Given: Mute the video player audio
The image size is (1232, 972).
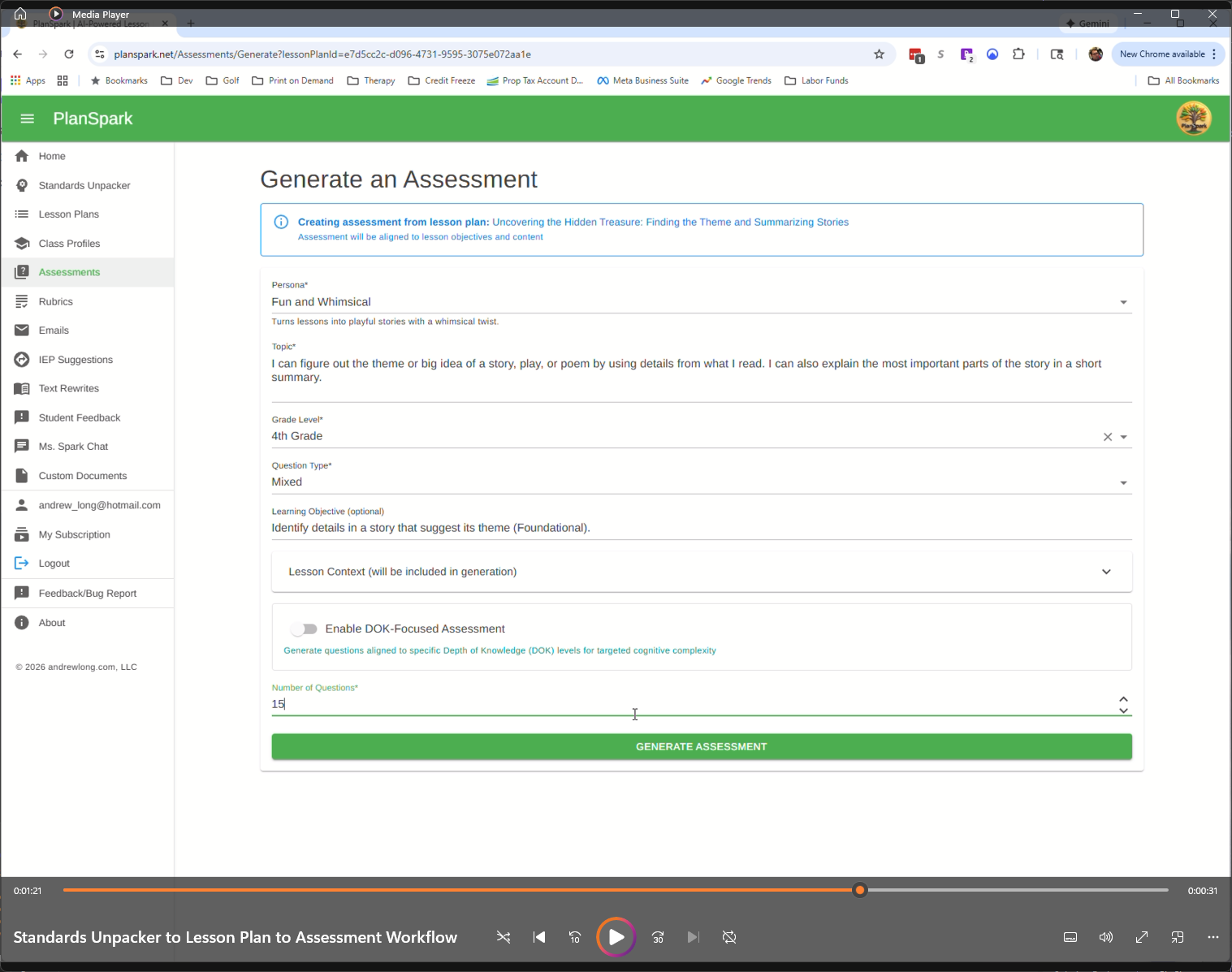Looking at the screenshot, I should pos(1105,937).
